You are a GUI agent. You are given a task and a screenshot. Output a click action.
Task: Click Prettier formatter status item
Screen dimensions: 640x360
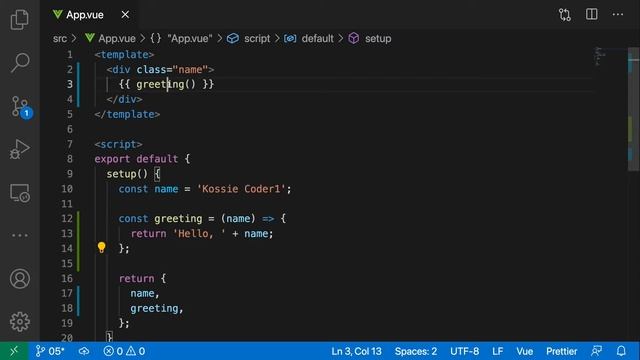pyautogui.click(x=562, y=351)
